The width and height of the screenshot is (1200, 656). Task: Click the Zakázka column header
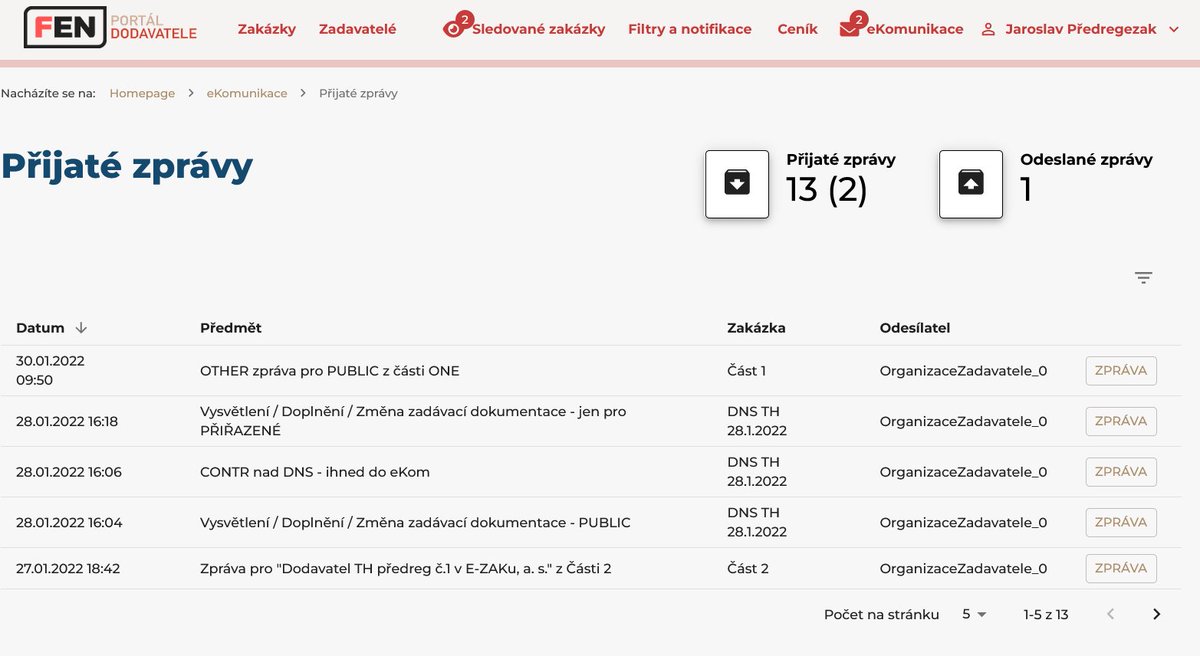(x=756, y=328)
